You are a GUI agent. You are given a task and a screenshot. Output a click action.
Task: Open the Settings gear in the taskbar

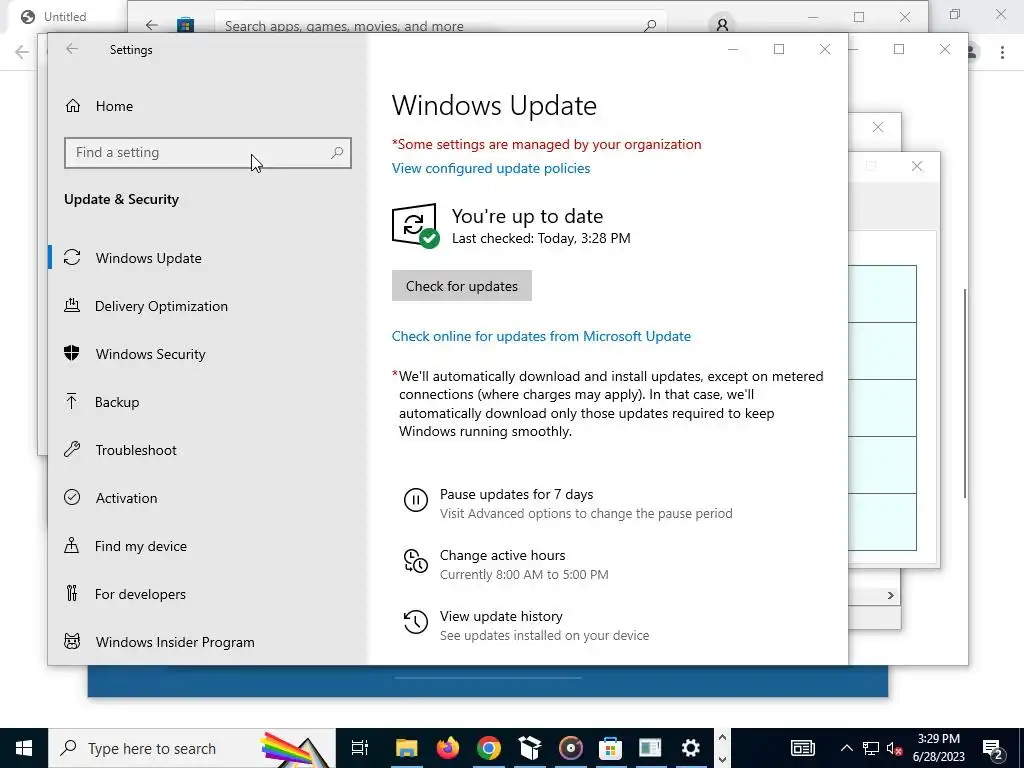690,748
